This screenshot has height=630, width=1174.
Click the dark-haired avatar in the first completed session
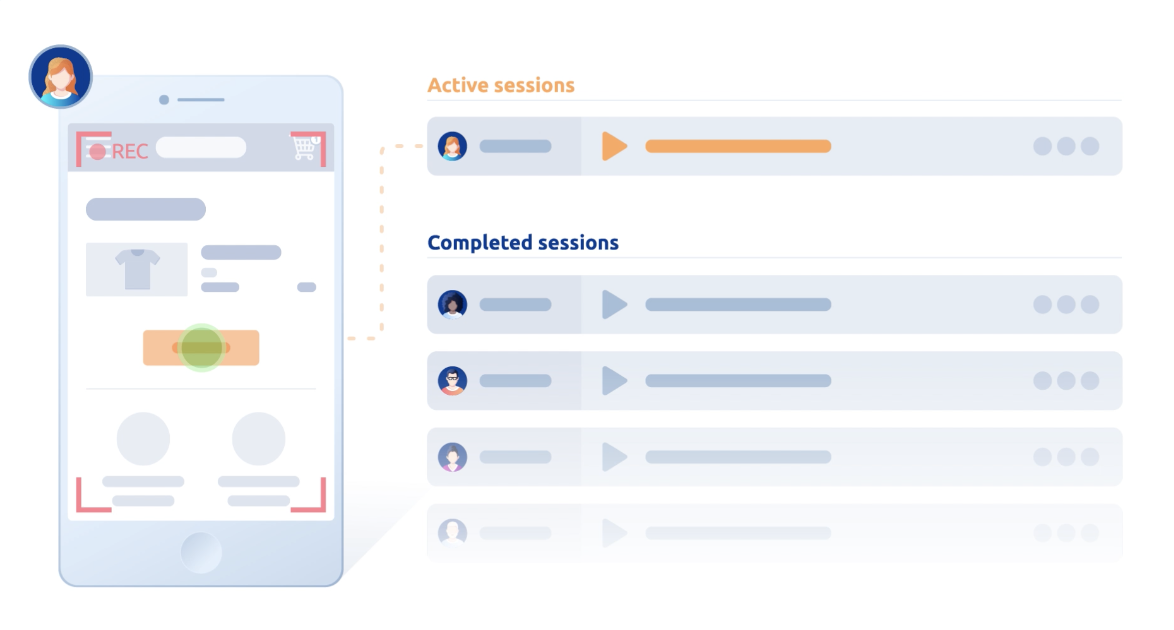452,304
